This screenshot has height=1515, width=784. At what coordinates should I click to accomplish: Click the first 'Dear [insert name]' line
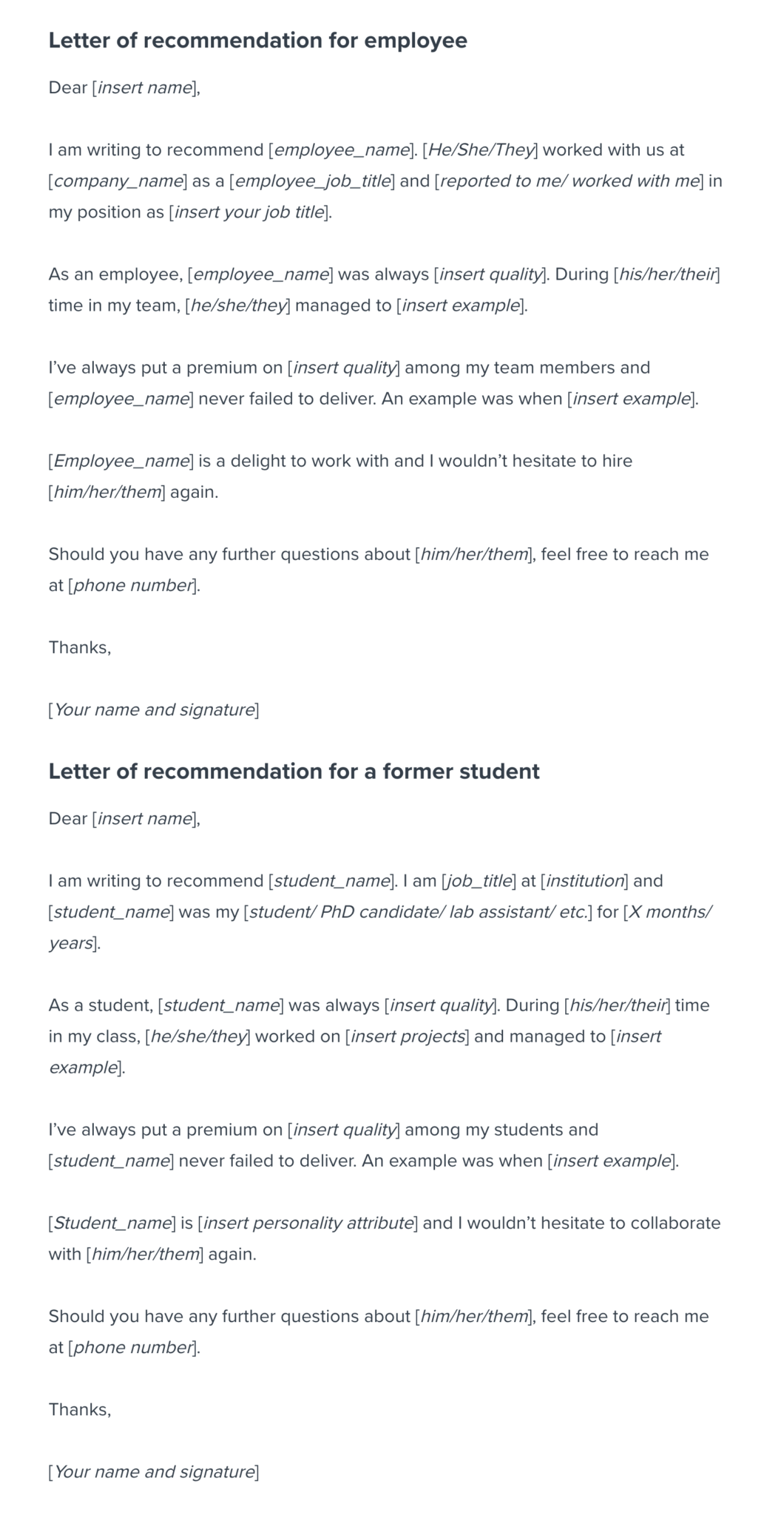(124, 88)
